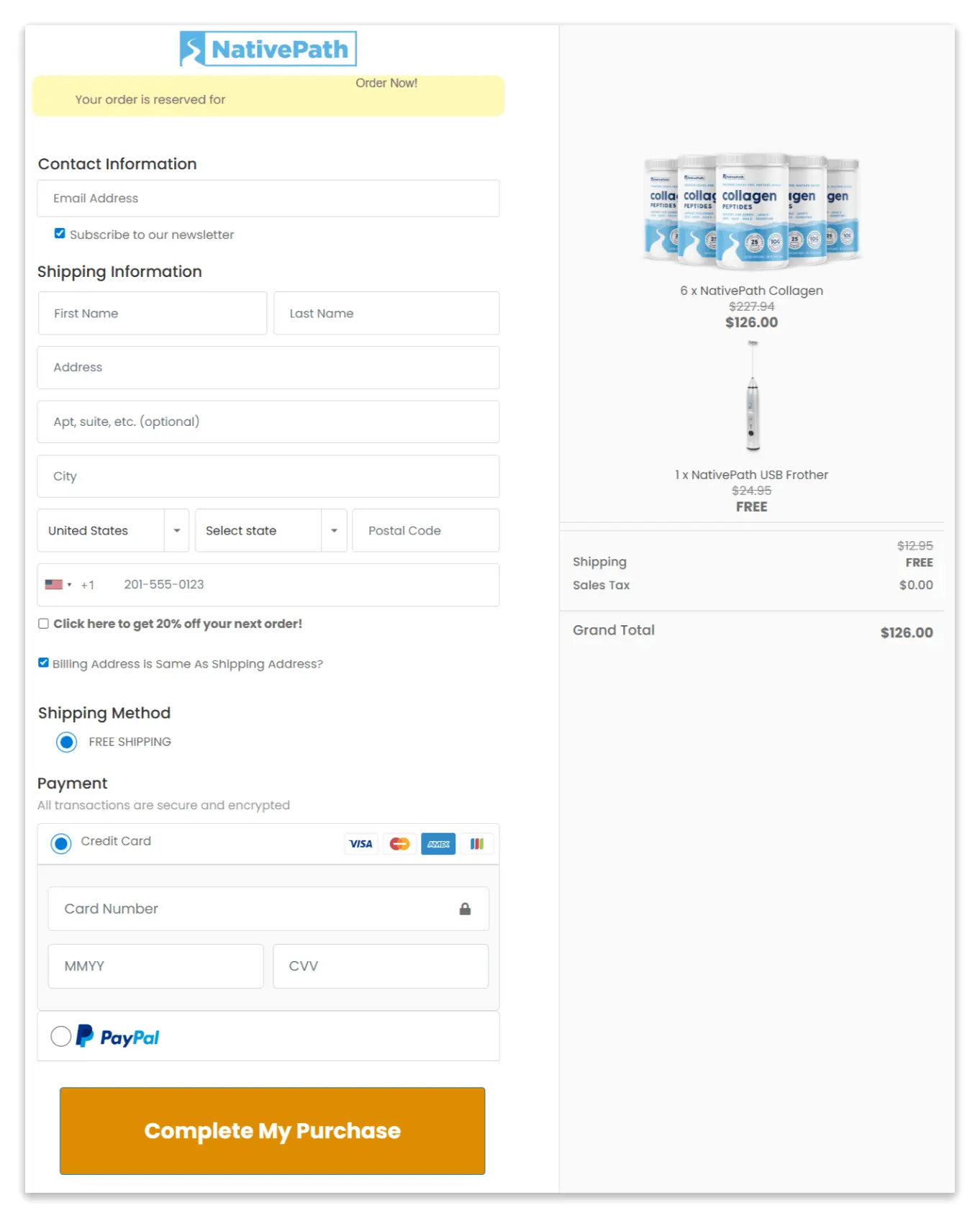Click Complete My Purchase button
The image size is (980, 1218).
(x=272, y=1130)
